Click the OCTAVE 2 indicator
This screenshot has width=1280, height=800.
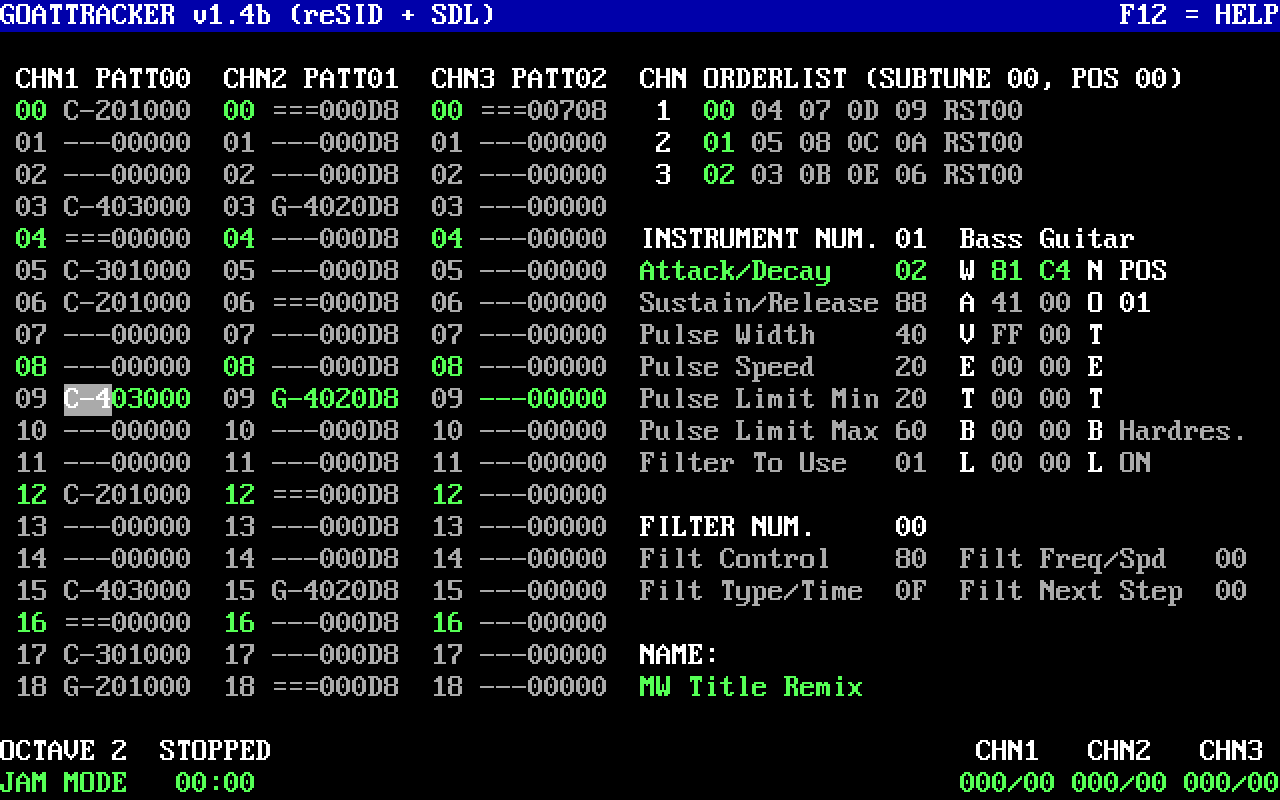tap(63, 751)
